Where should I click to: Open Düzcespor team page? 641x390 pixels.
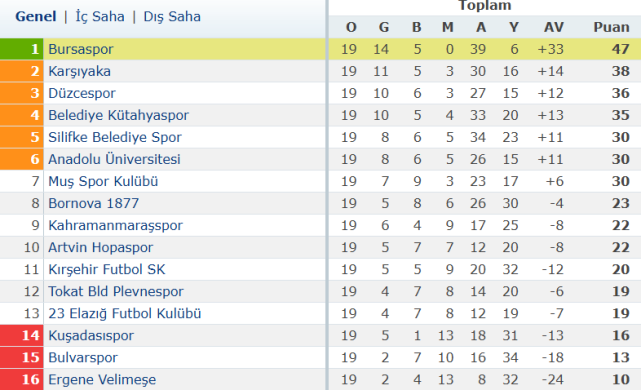[x=82, y=93]
